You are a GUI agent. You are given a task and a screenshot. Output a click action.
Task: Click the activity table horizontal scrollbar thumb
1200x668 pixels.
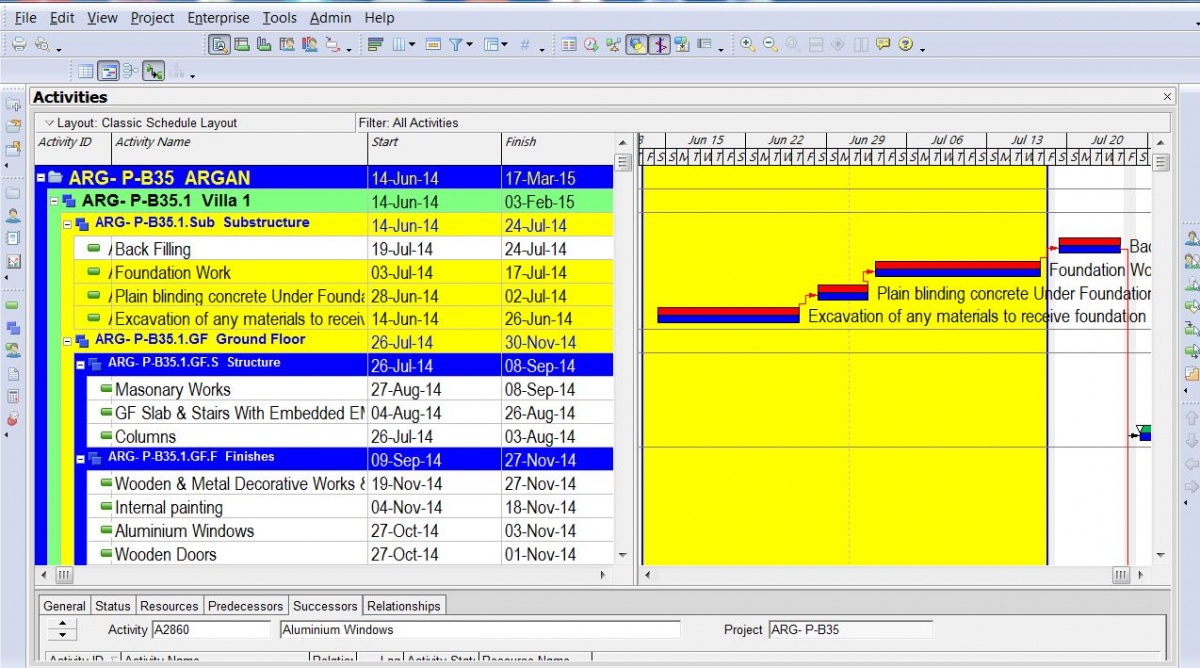[63, 575]
